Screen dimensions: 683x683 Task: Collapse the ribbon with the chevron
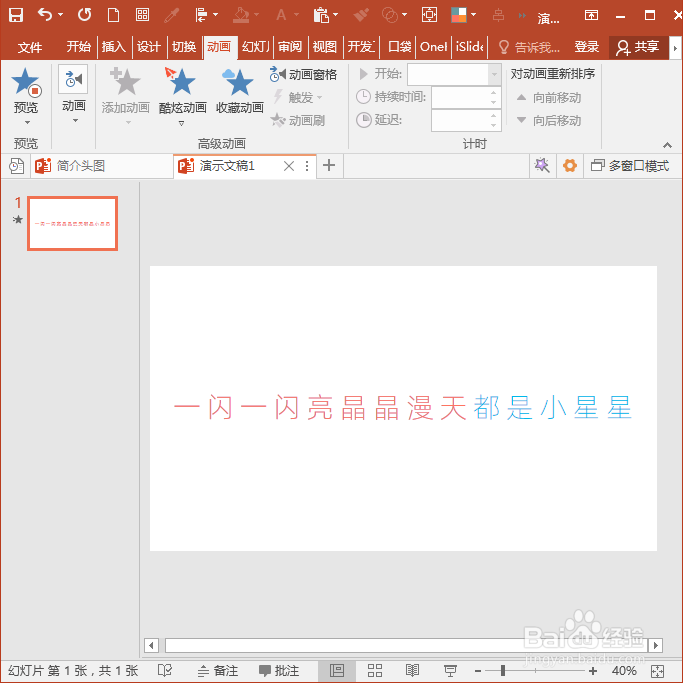point(667,145)
